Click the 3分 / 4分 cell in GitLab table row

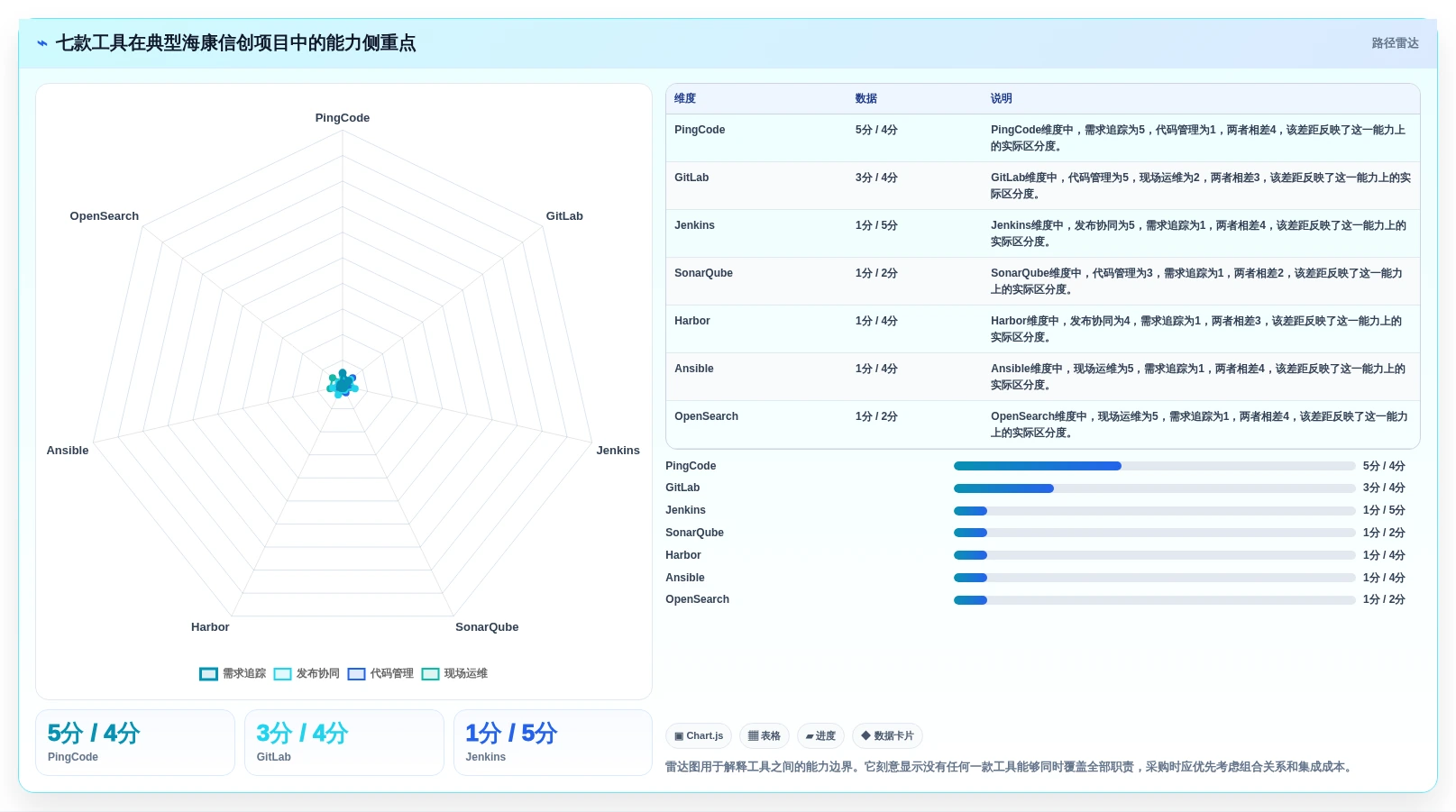point(876,178)
